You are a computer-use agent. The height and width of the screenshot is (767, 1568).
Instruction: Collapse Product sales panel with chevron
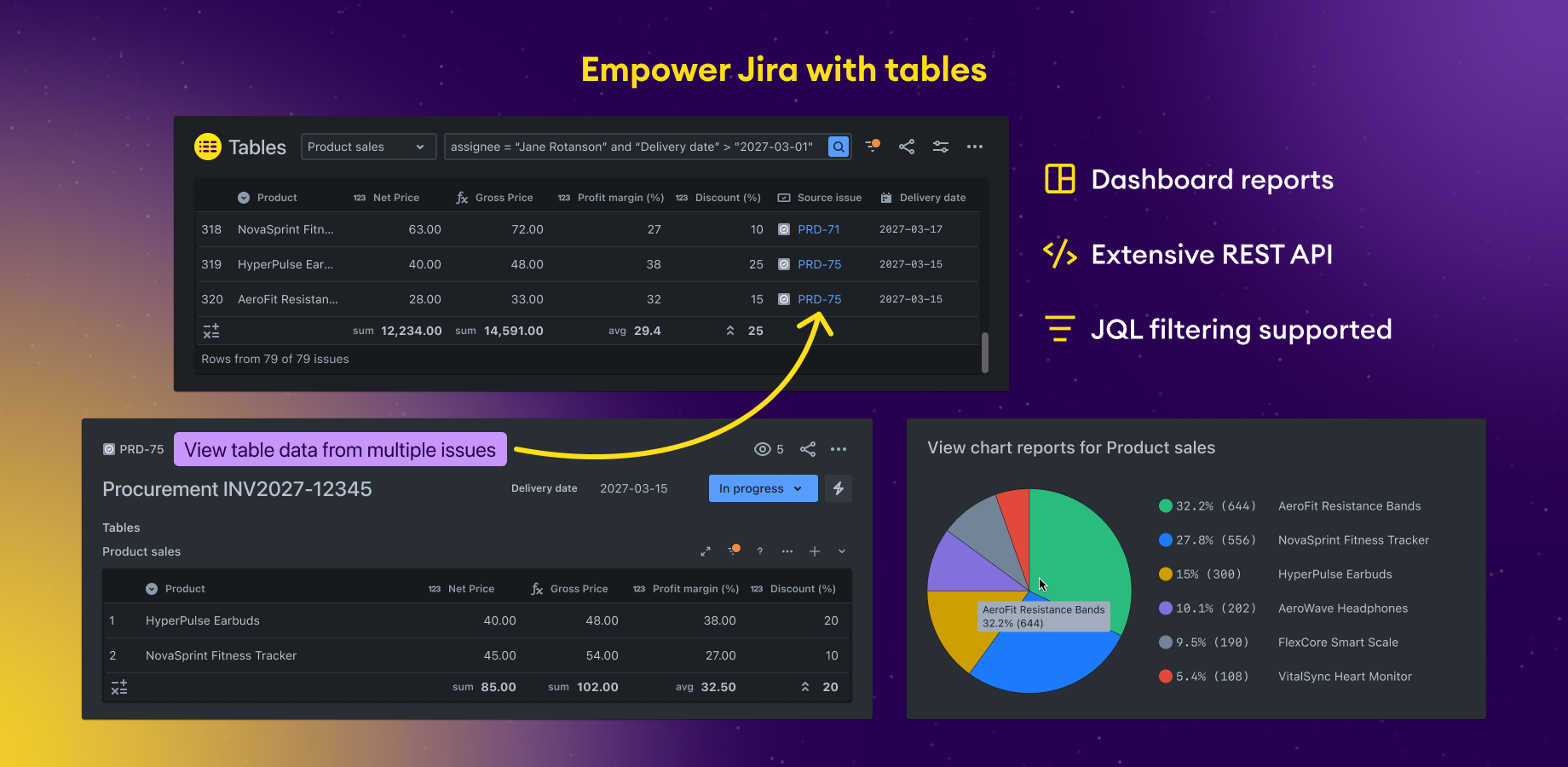(x=842, y=551)
